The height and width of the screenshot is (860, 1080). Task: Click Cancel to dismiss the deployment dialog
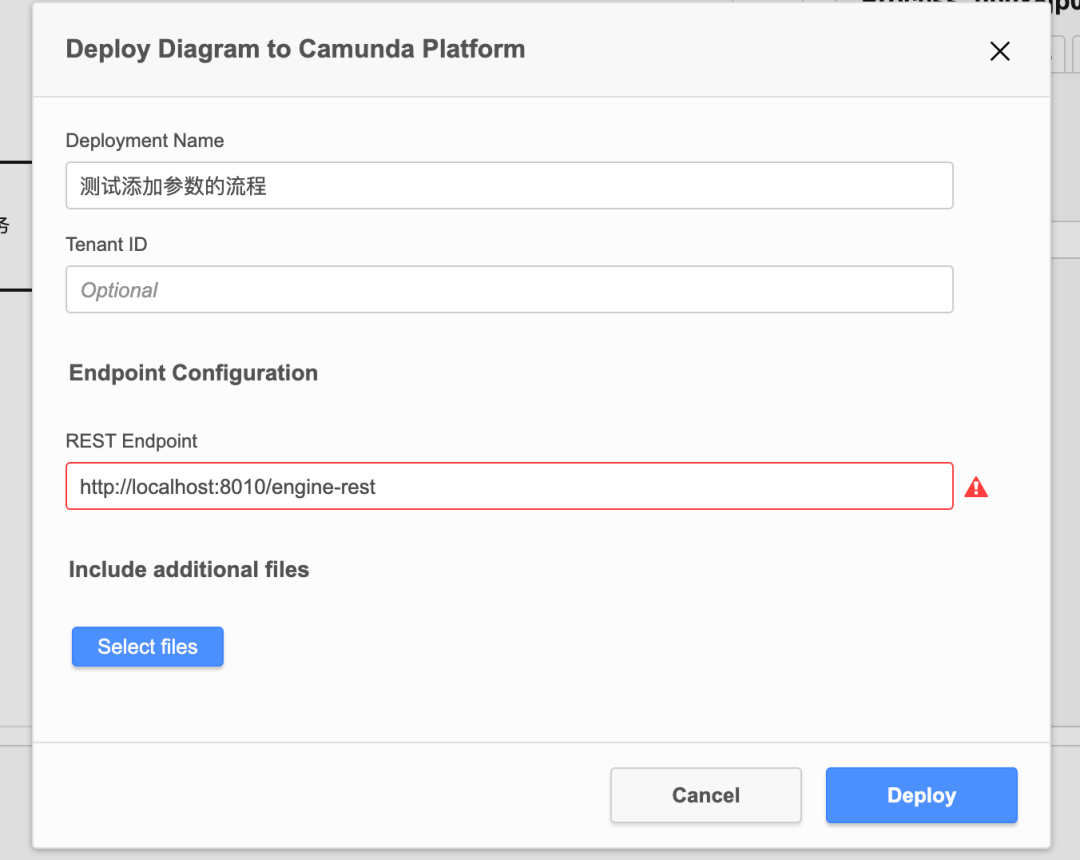(705, 795)
